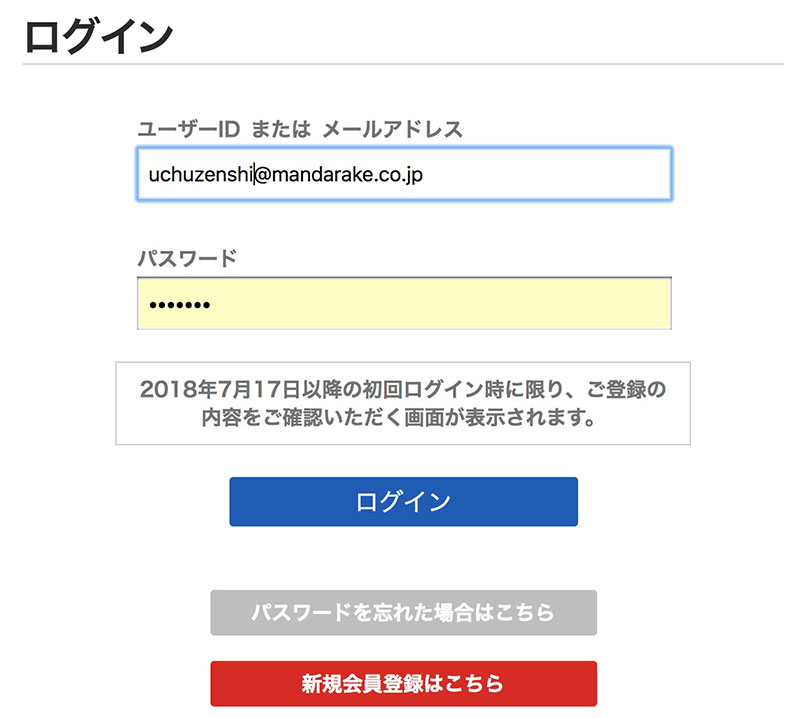
Task: Open the パスワードを忘れた場合はこちら button
Action: [x=403, y=613]
